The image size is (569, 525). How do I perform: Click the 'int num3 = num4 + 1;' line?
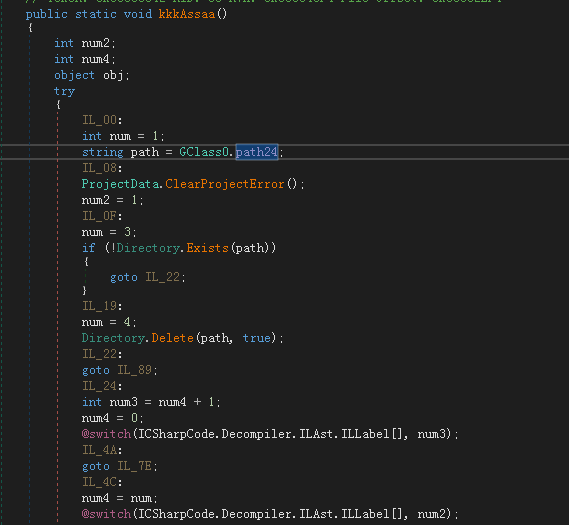point(151,402)
